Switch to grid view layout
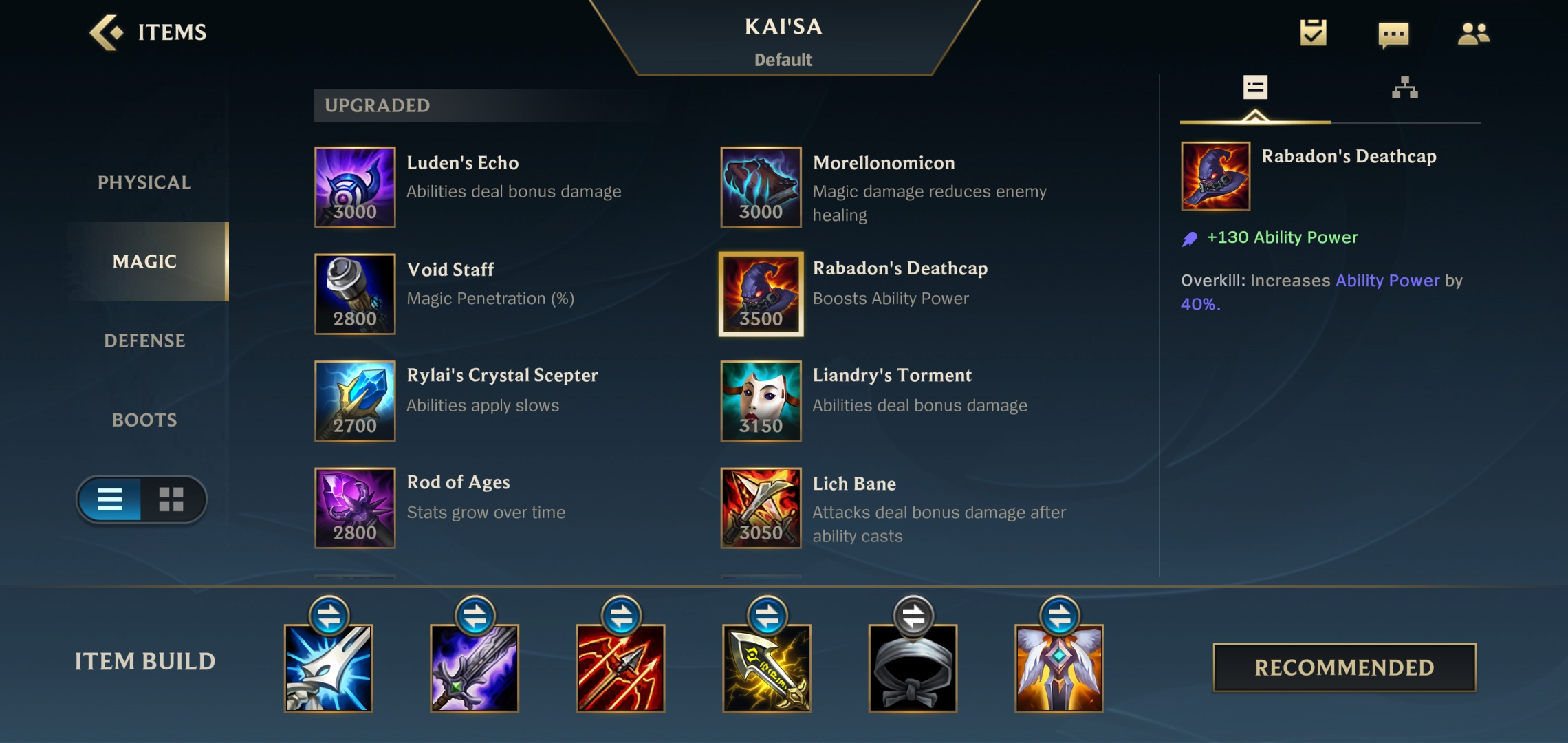This screenshot has width=1568, height=743. 171,499
